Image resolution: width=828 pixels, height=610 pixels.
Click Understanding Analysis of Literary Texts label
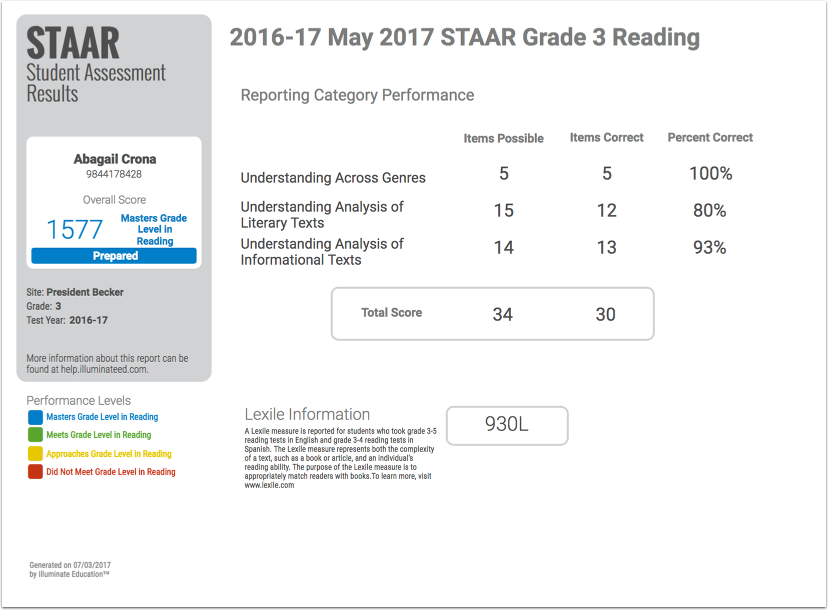322,215
